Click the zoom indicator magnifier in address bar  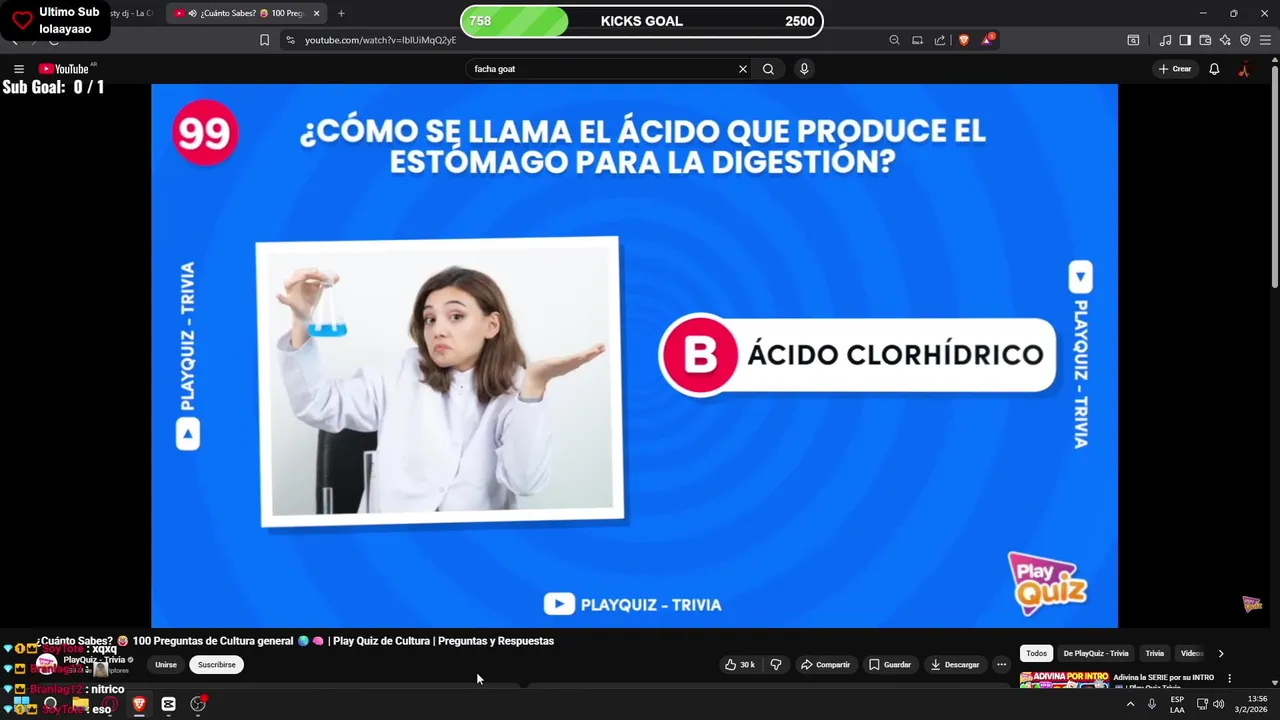tap(894, 40)
